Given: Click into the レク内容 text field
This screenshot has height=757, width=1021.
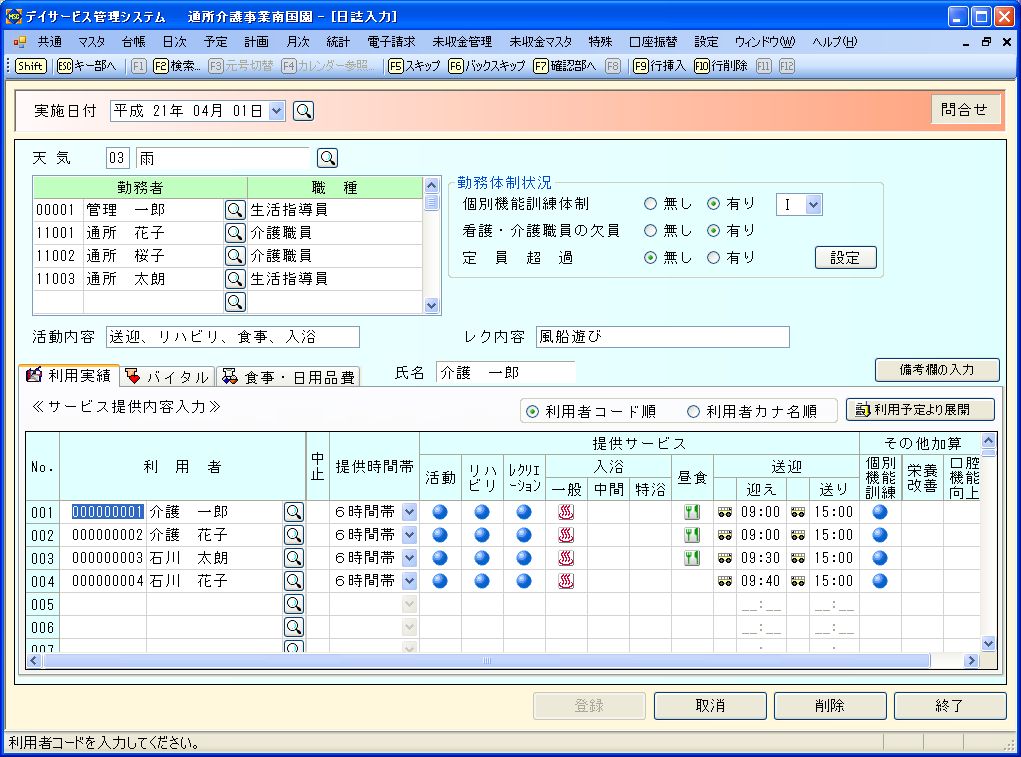Looking at the screenshot, I should coord(662,337).
